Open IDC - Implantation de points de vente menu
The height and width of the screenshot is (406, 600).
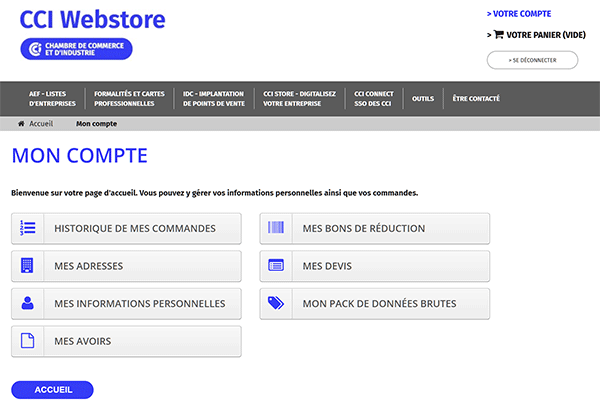(214, 99)
